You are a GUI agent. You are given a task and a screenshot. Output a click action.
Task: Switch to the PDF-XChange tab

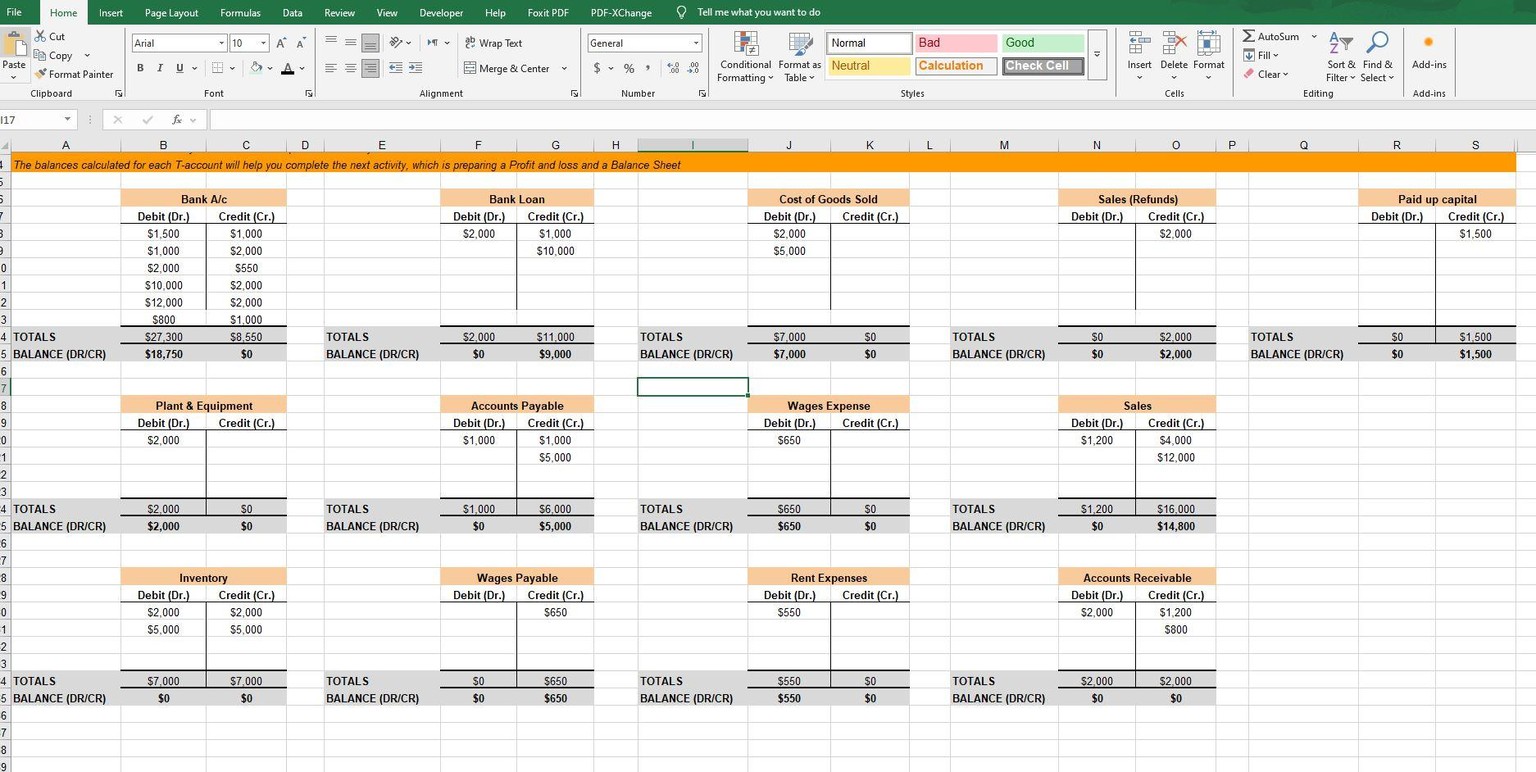click(x=621, y=12)
